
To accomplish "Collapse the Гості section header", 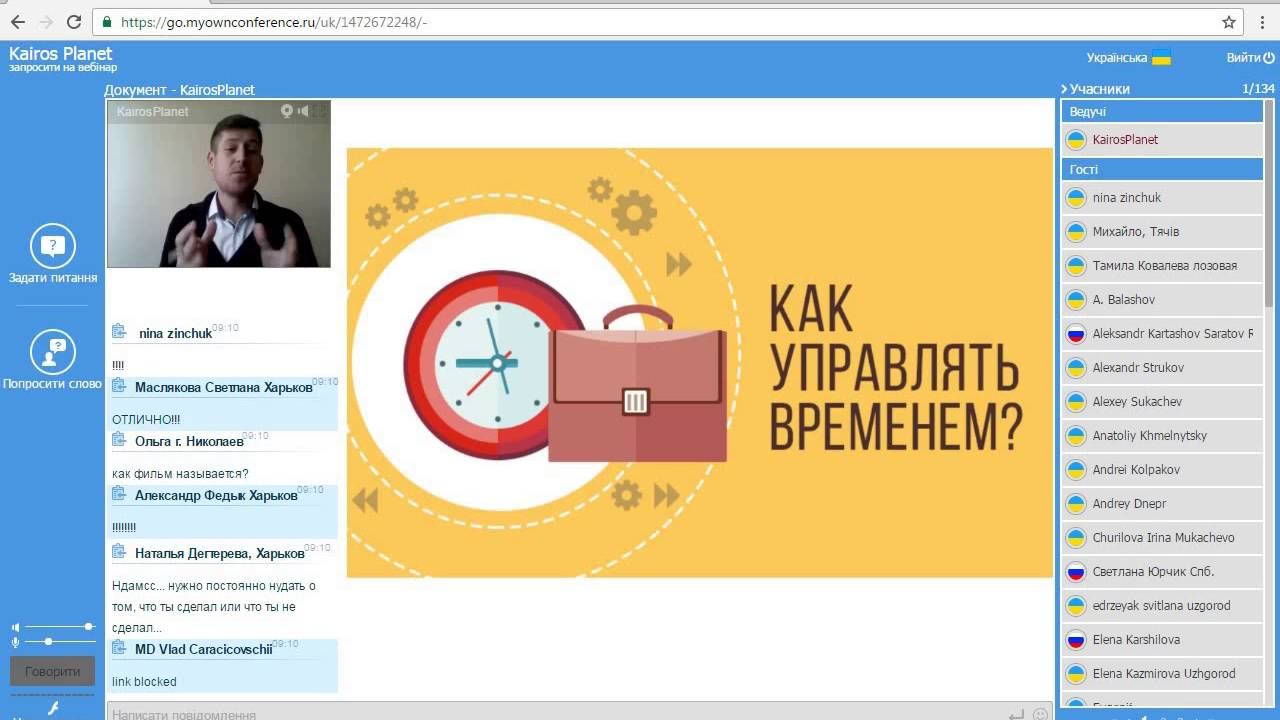I will point(1162,170).
